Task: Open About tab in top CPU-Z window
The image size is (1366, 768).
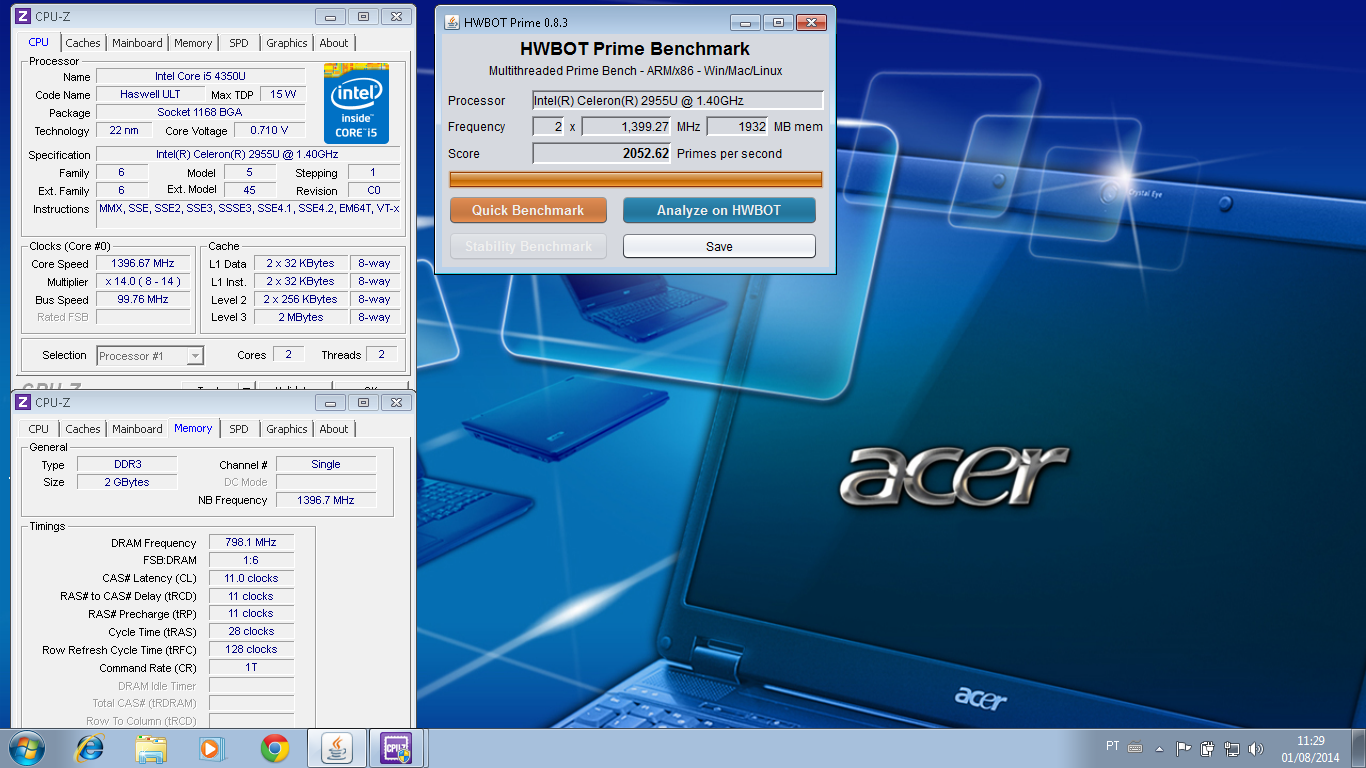Action: (x=334, y=43)
